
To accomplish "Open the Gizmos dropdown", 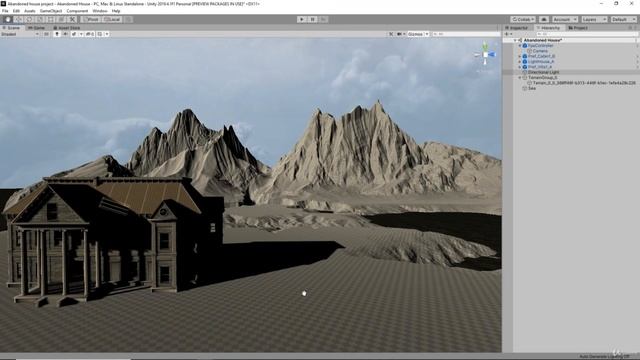I will [x=418, y=34].
